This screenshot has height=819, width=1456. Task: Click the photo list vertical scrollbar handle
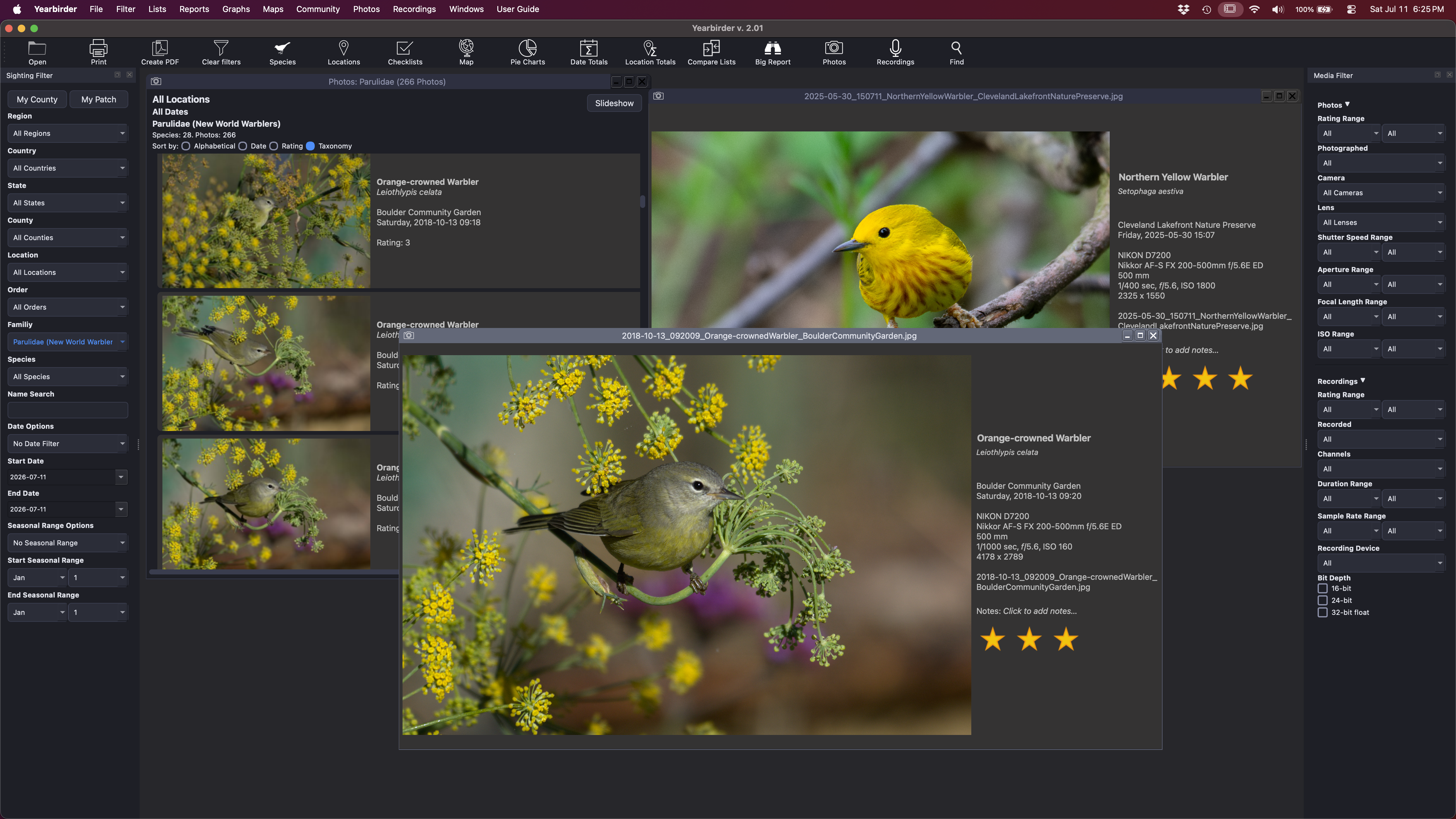643,201
